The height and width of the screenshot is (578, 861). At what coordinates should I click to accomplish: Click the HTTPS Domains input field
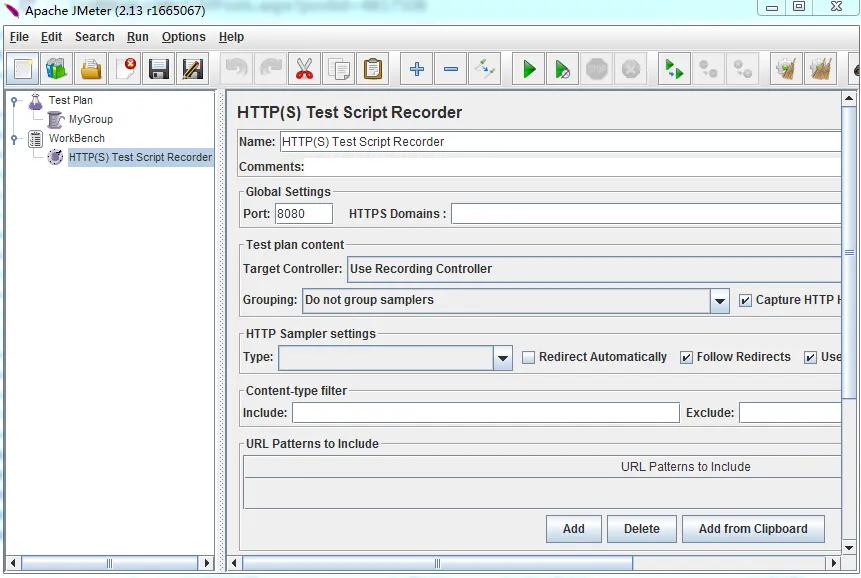(646, 214)
